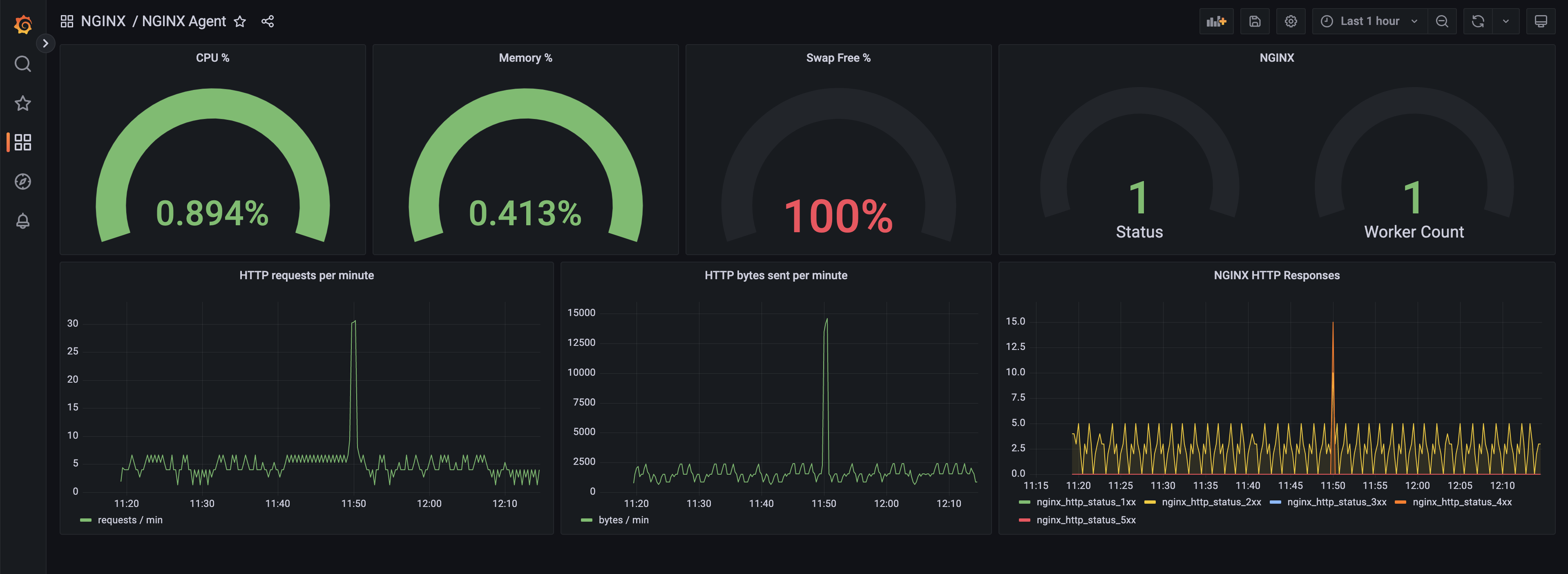Zoom out the time range
The height and width of the screenshot is (574, 1568).
(1443, 21)
